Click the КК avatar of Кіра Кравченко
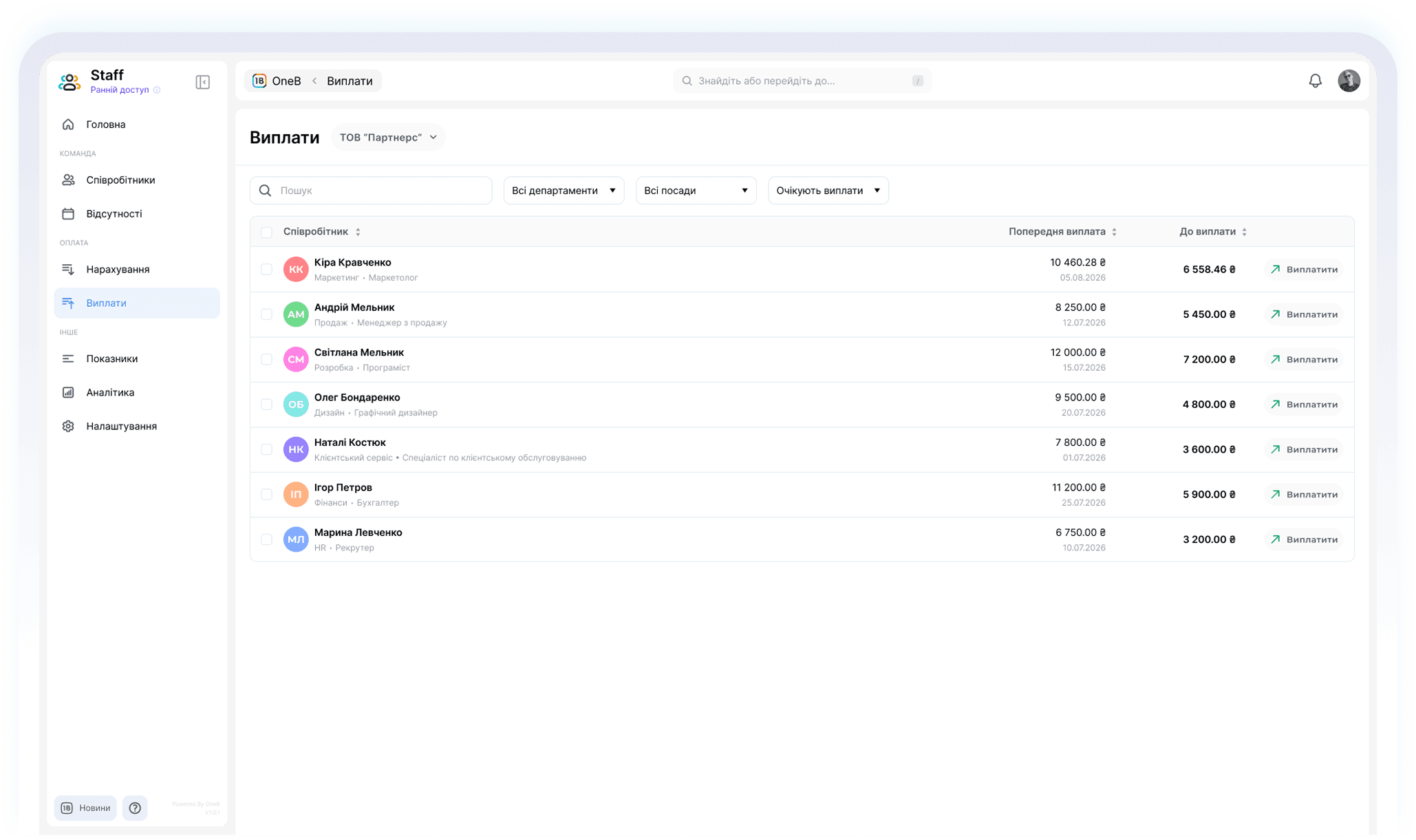This screenshot has height=840, width=1416. click(296, 269)
